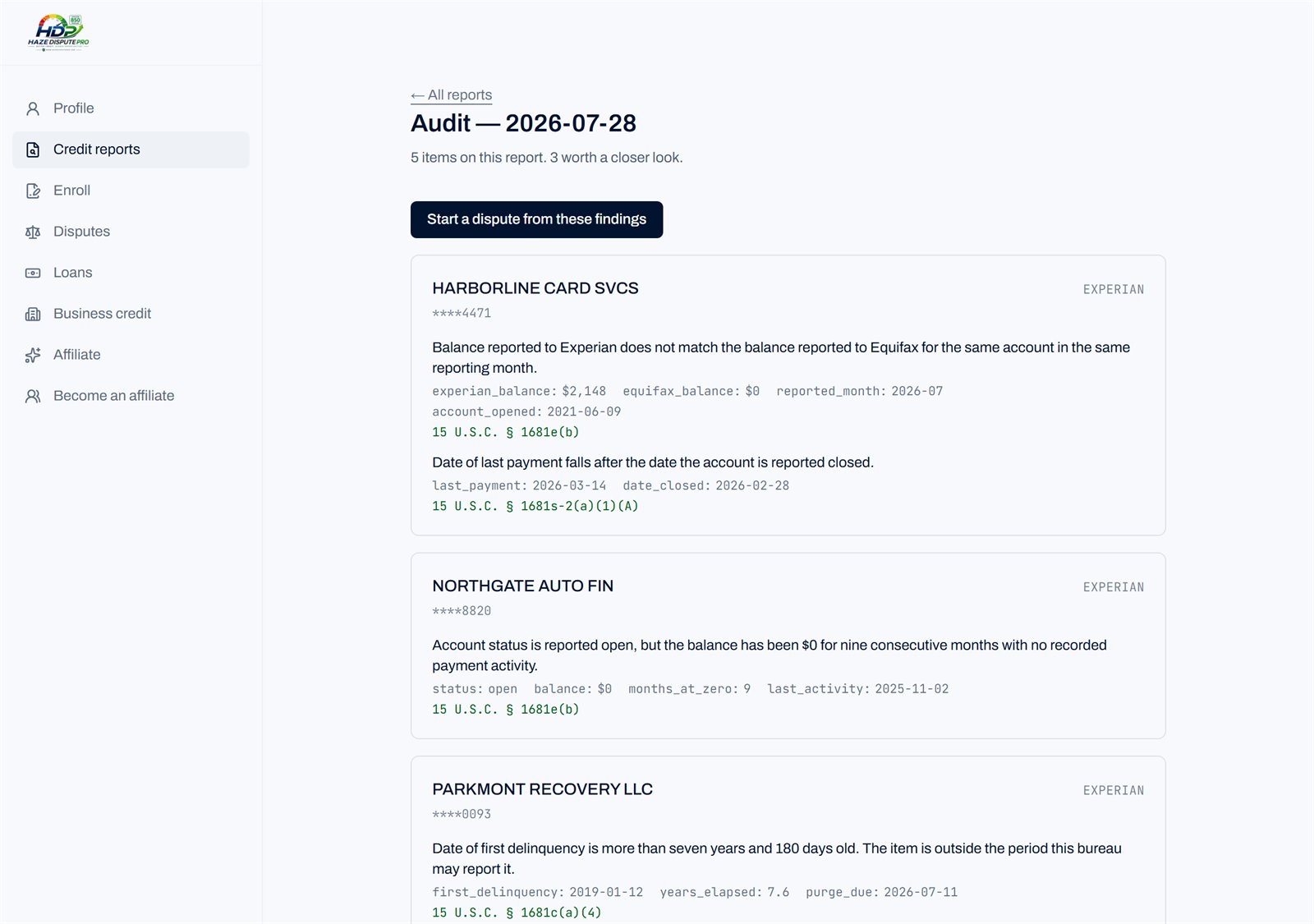Click the Credit reports document icon
The height and width of the screenshot is (924, 1314).
click(x=33, y=149)
